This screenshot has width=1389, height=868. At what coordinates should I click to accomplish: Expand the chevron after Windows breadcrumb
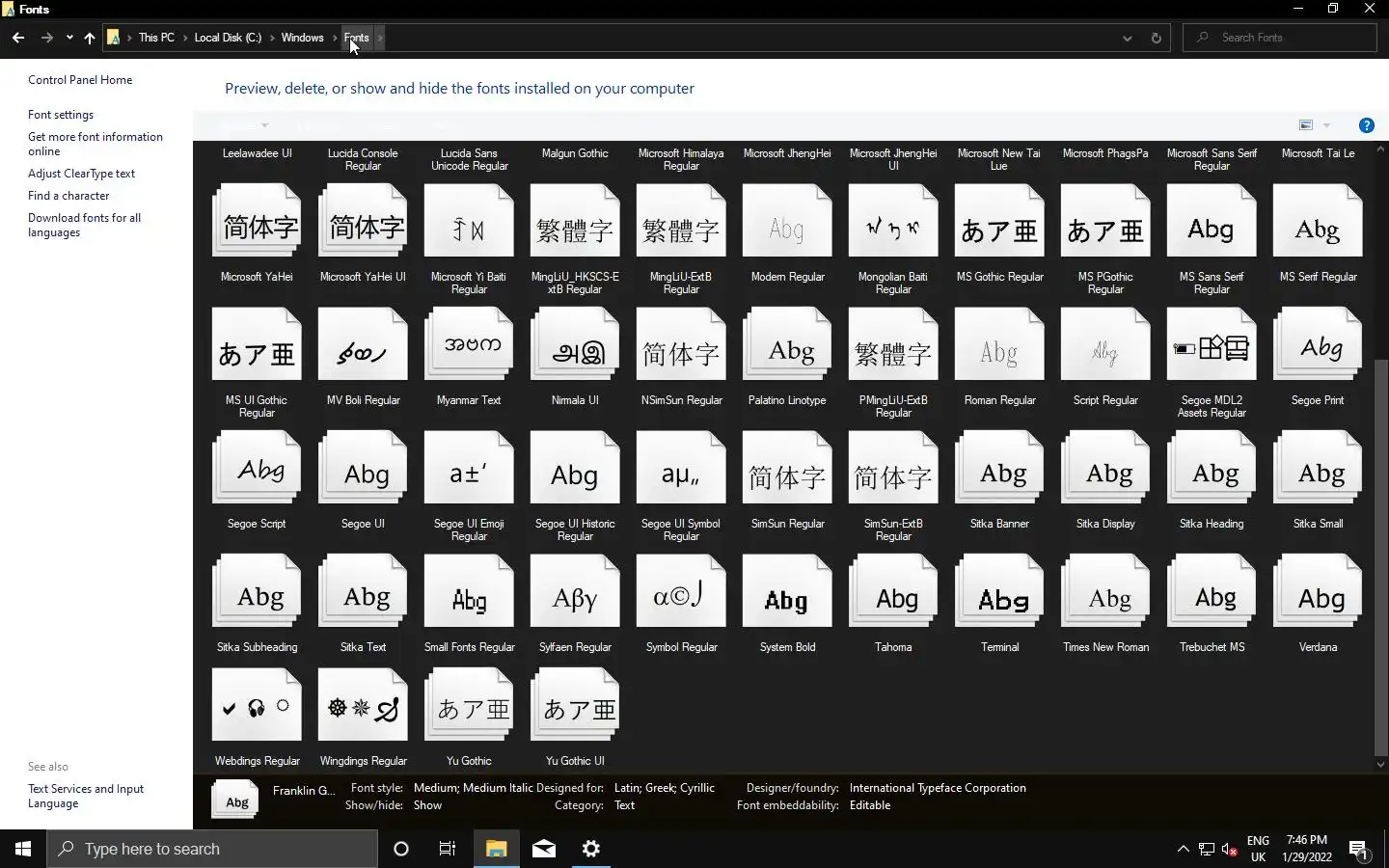click(335, 38)
